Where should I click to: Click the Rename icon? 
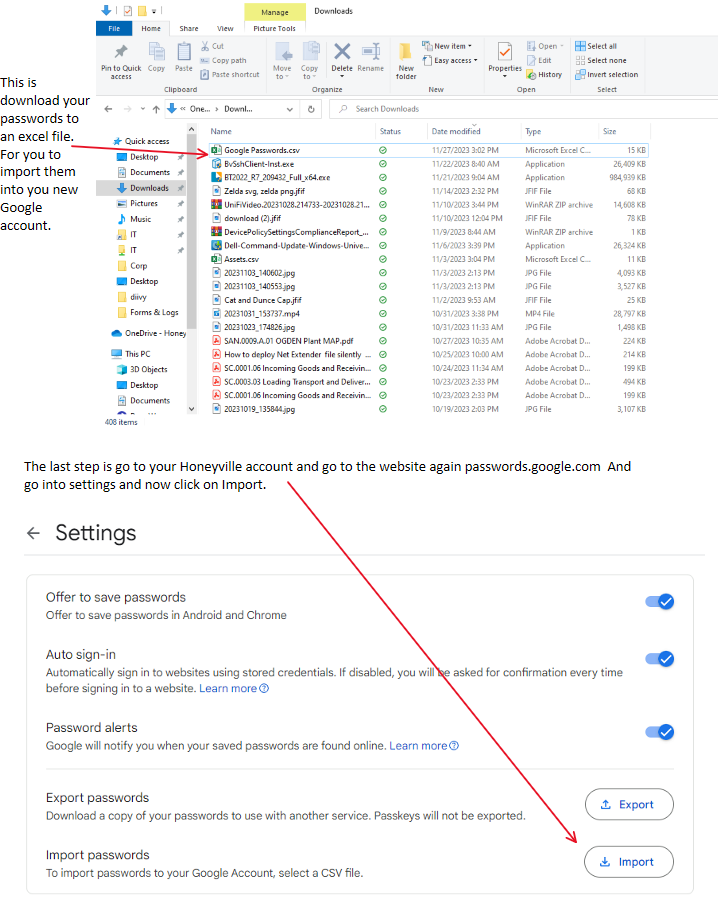[370, 52]
